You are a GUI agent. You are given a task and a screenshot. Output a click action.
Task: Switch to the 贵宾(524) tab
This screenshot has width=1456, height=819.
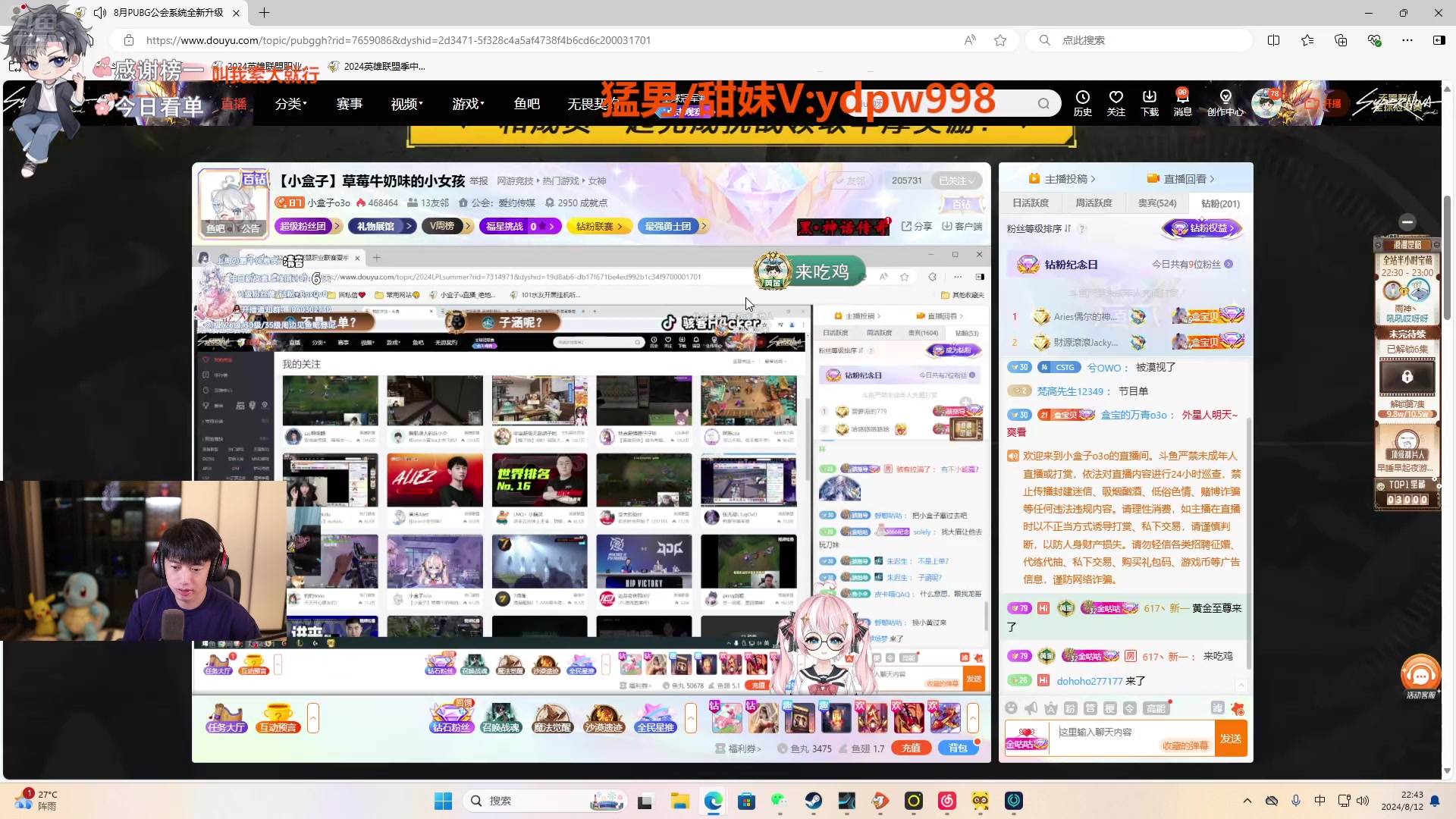coord(1157,203)
